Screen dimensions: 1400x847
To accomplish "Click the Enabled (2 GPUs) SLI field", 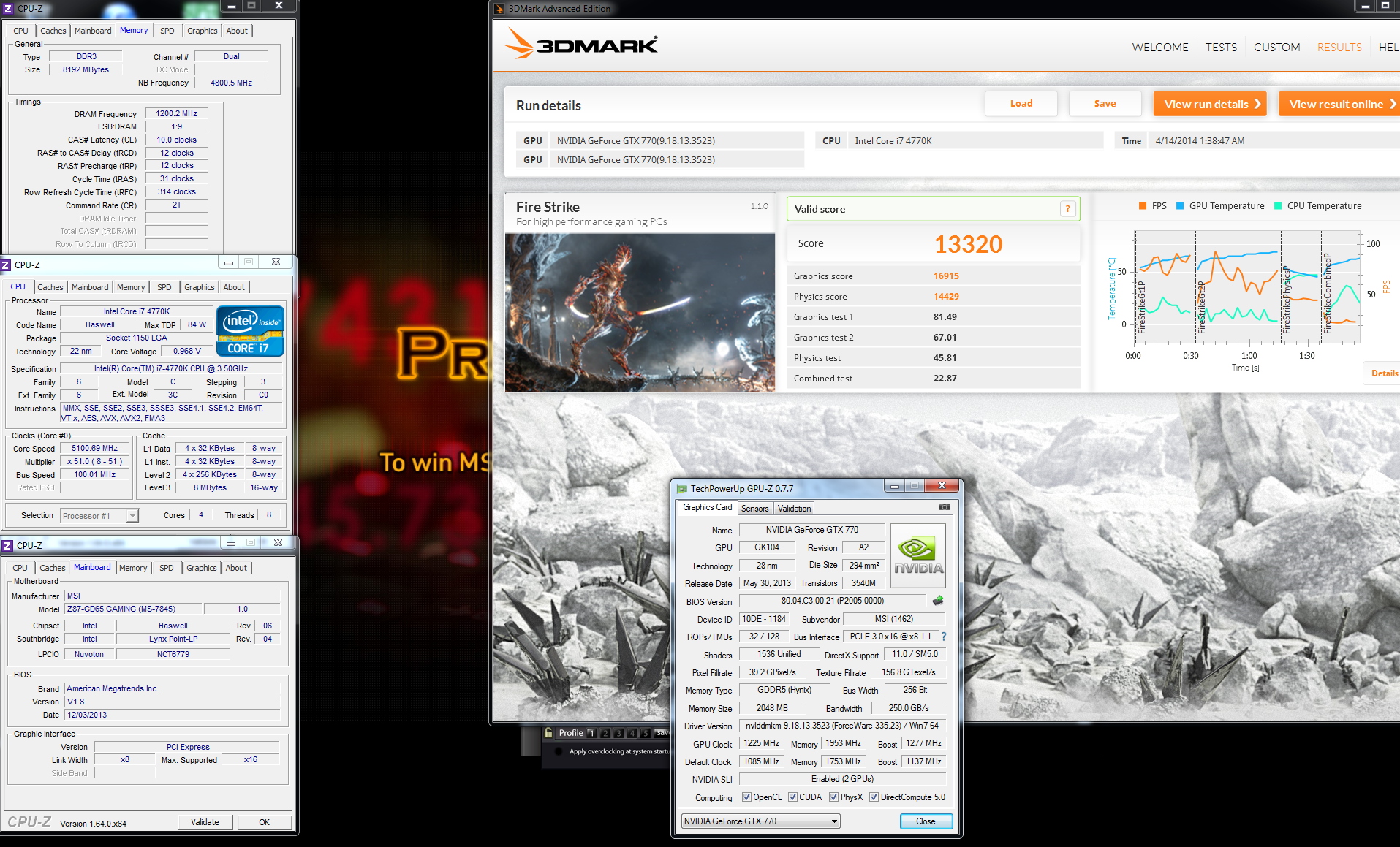I will click(842, 779).
